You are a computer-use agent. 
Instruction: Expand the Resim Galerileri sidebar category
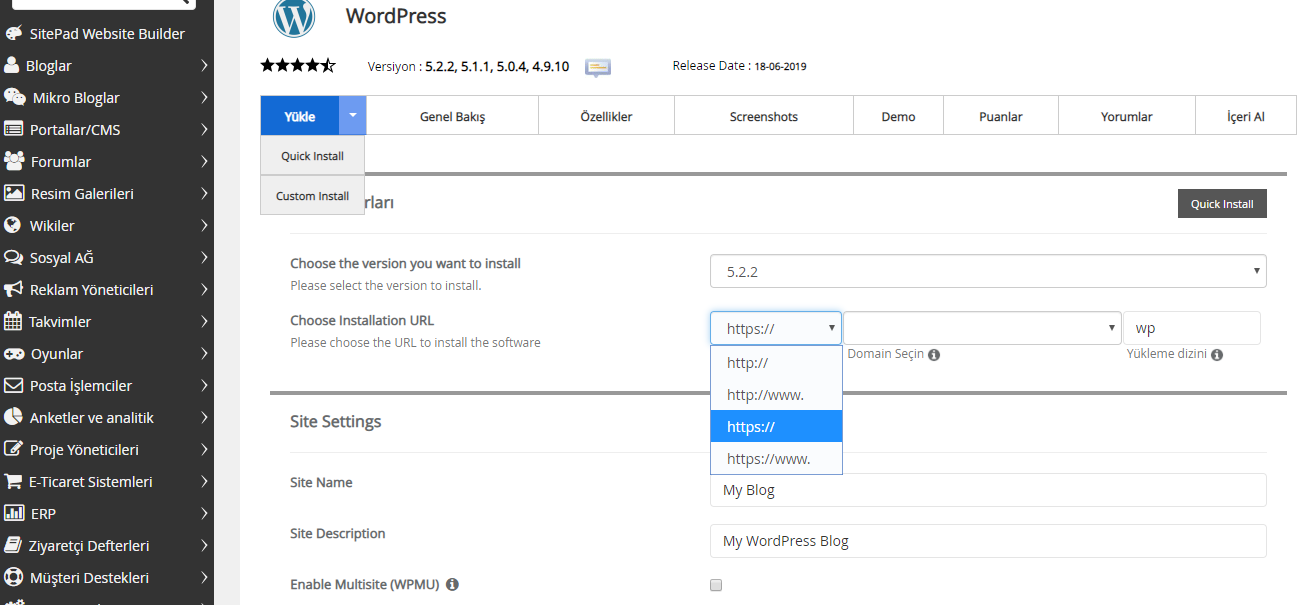point(203,194)
